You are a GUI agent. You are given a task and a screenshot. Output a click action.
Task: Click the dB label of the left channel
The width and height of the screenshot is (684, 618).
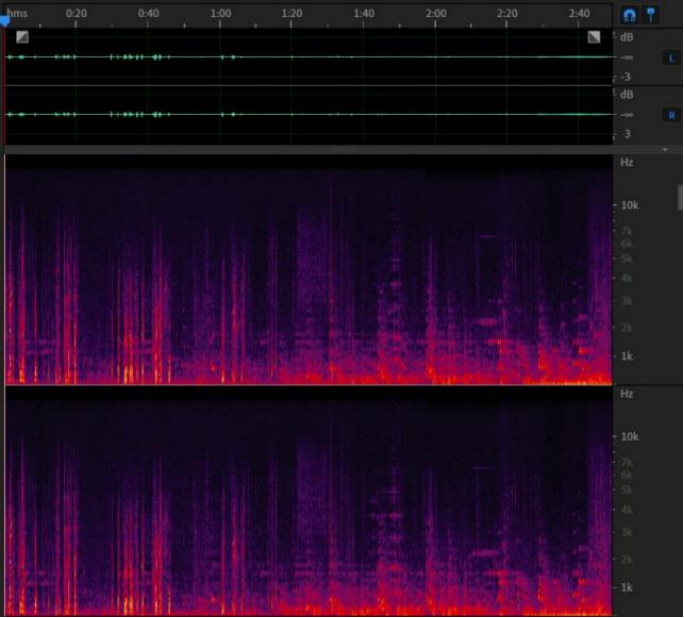(x=627, y=38)
